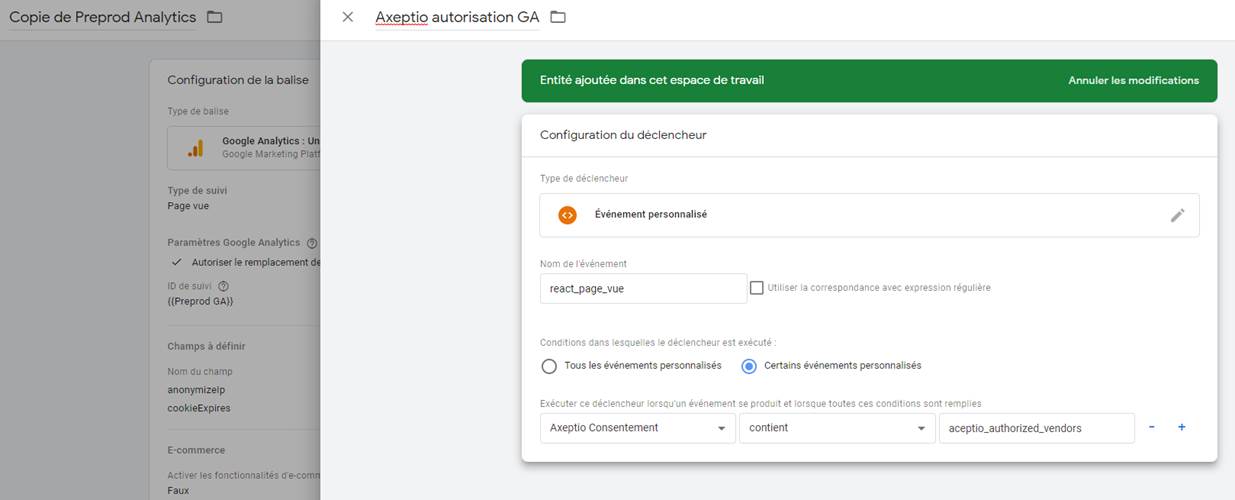Edit the trigger type with the pencil icon

pos(1177,215)
